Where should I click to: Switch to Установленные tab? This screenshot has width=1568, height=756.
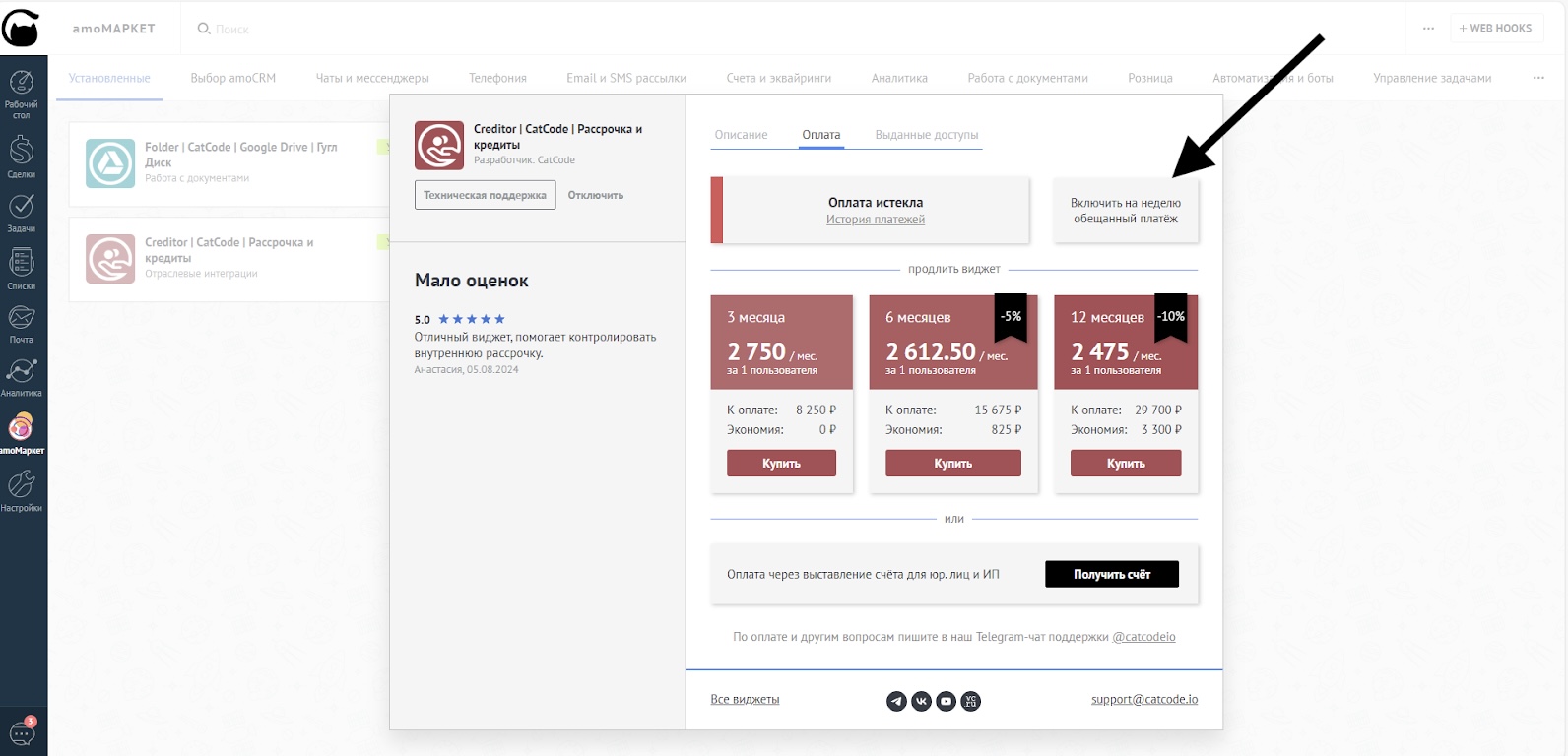(x=109, y=78)
